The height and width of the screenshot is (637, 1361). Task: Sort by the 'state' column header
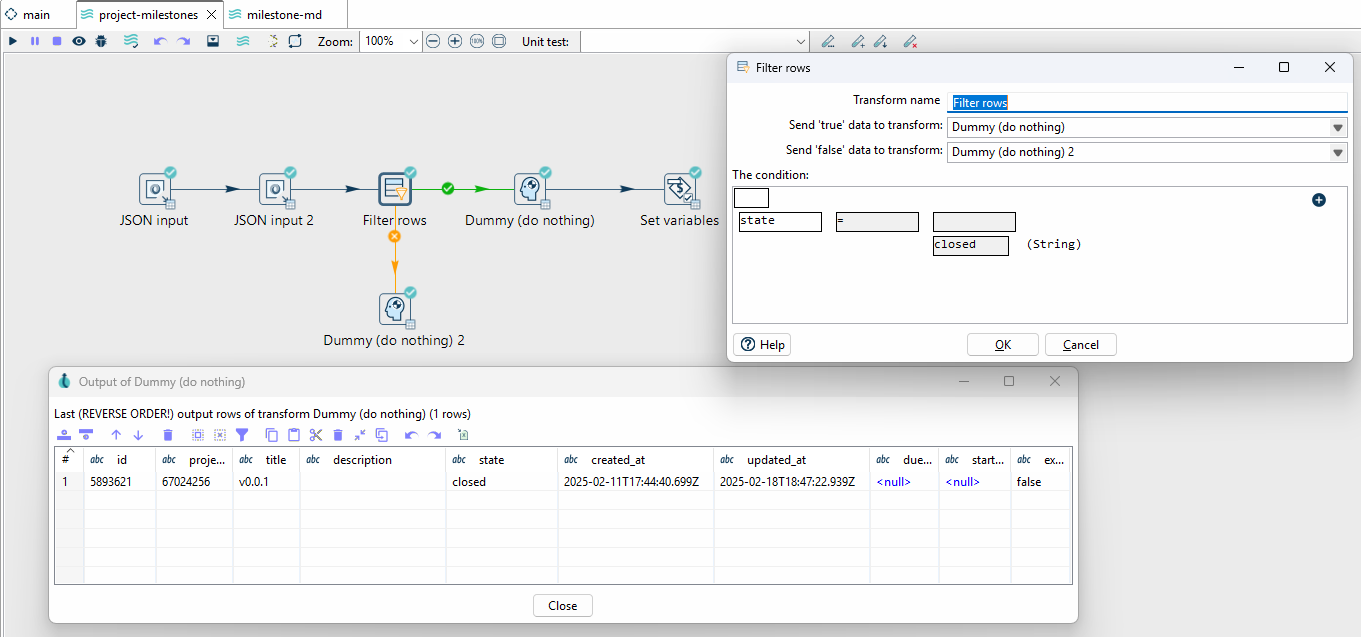[x=502, y=460]
